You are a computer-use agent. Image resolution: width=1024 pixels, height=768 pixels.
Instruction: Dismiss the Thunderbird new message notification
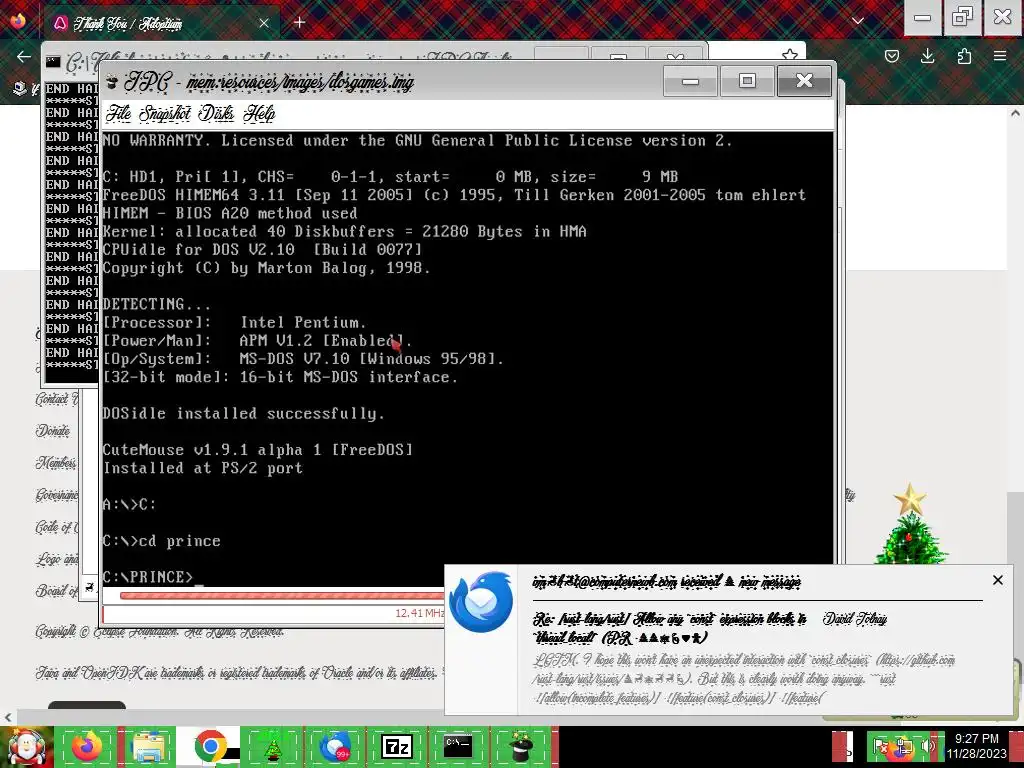pos(997,580)
